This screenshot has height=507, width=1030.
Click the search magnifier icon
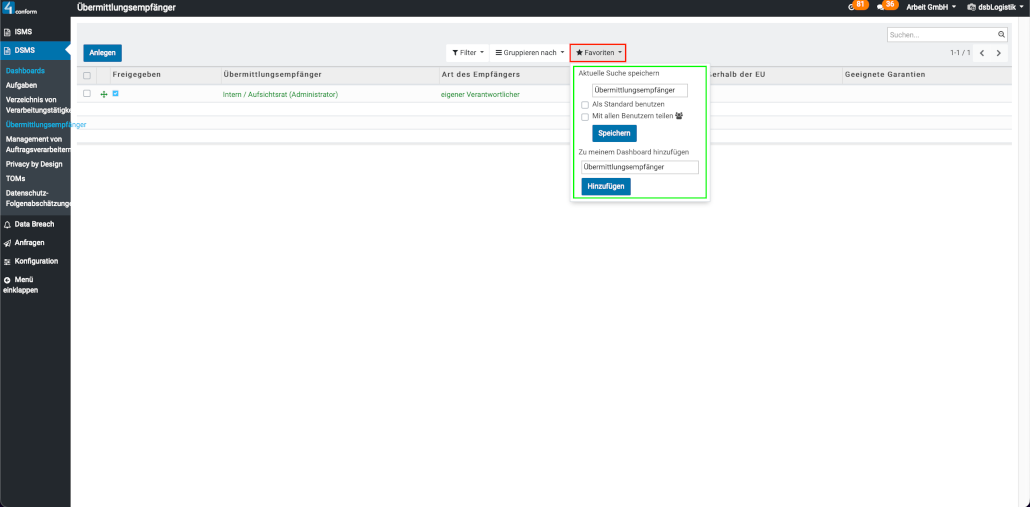pyautogui.click(x=1001, y=34)
